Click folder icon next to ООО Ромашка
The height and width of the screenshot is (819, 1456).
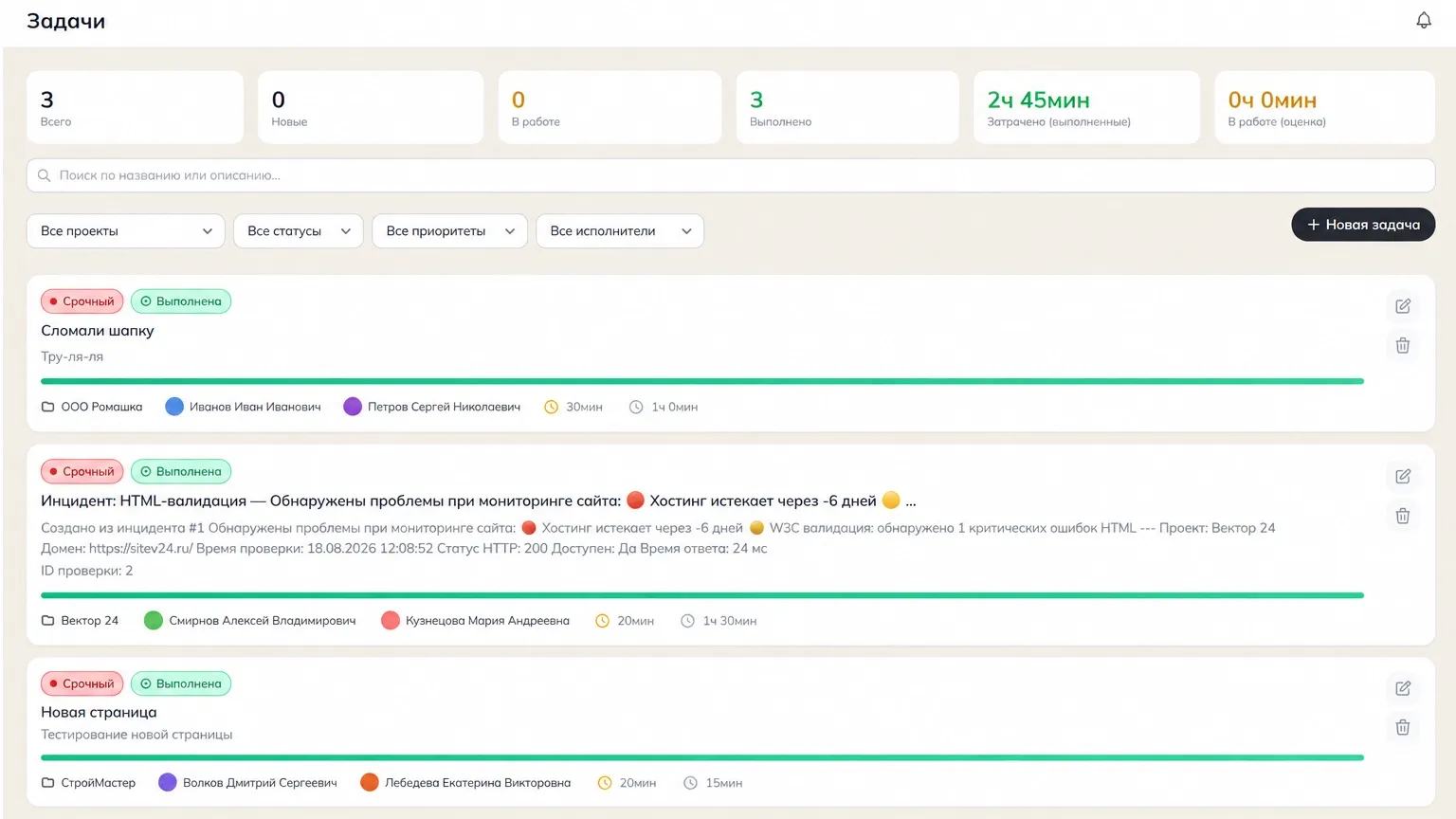[x=47, y=407]
